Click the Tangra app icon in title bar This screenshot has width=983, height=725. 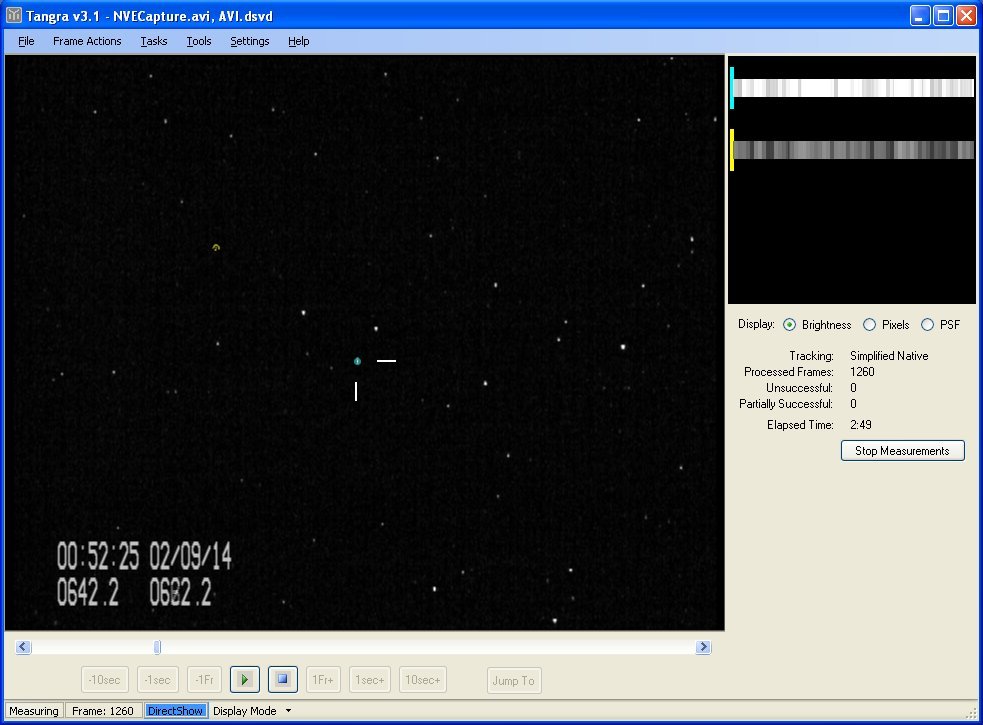14,16
